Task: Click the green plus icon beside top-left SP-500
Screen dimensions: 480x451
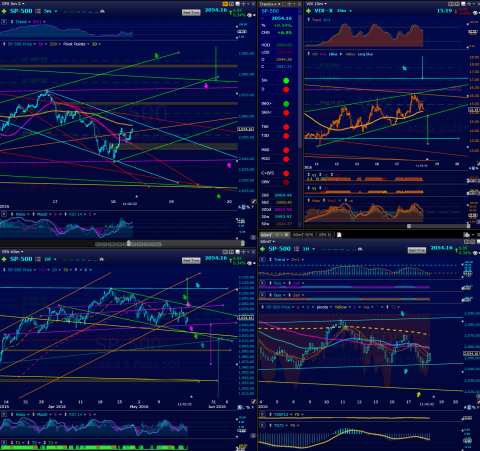Action: tap(4, 11)
